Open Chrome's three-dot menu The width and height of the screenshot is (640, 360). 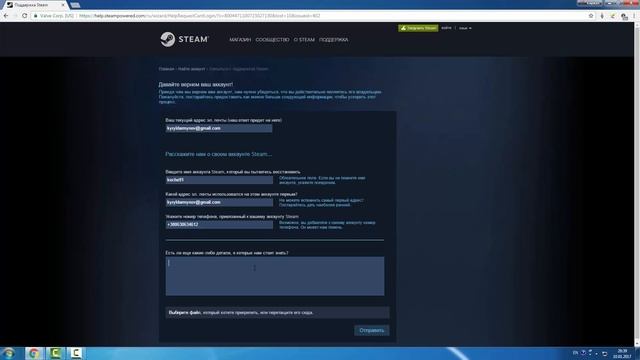[635, 16]
